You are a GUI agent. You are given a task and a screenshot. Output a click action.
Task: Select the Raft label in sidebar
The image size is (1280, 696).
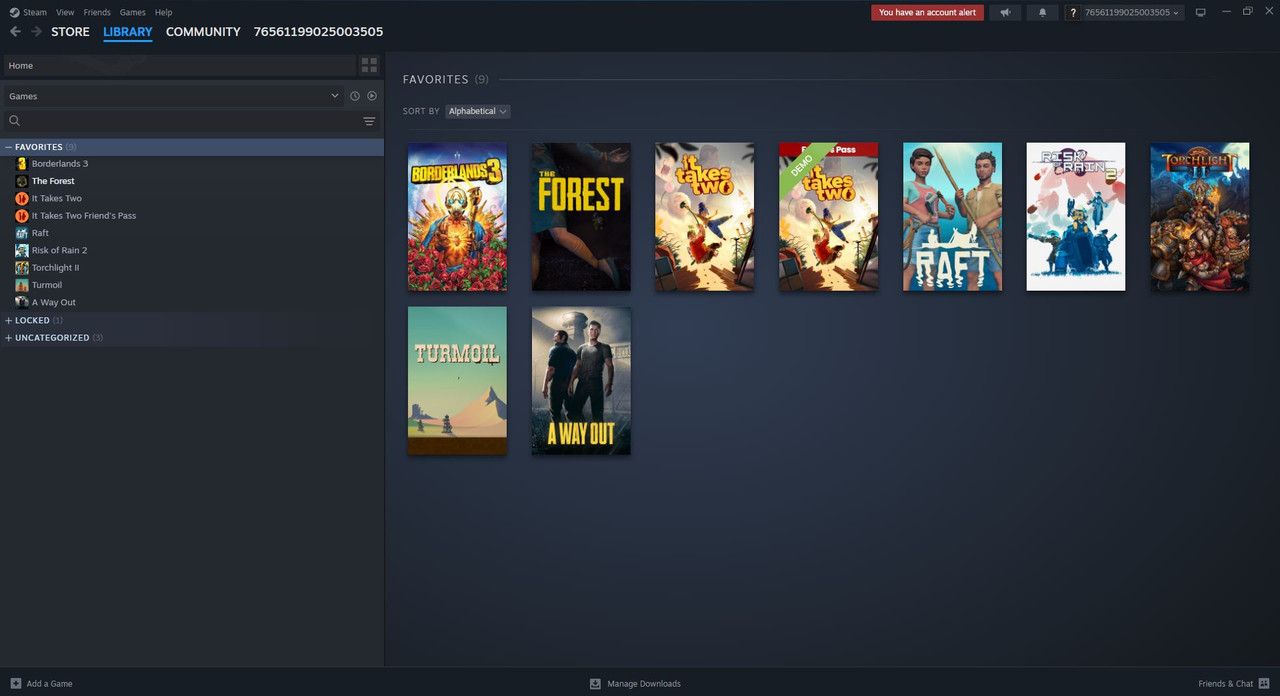click(40, 233)
